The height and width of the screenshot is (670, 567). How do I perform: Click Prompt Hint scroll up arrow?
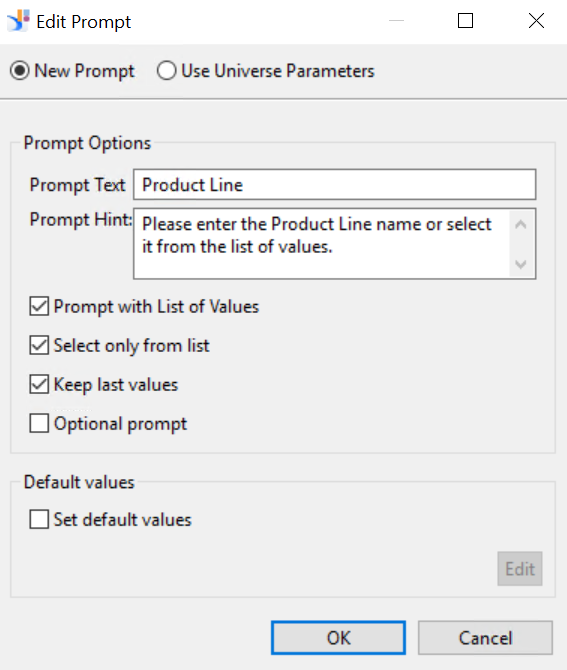click(521, 224)
